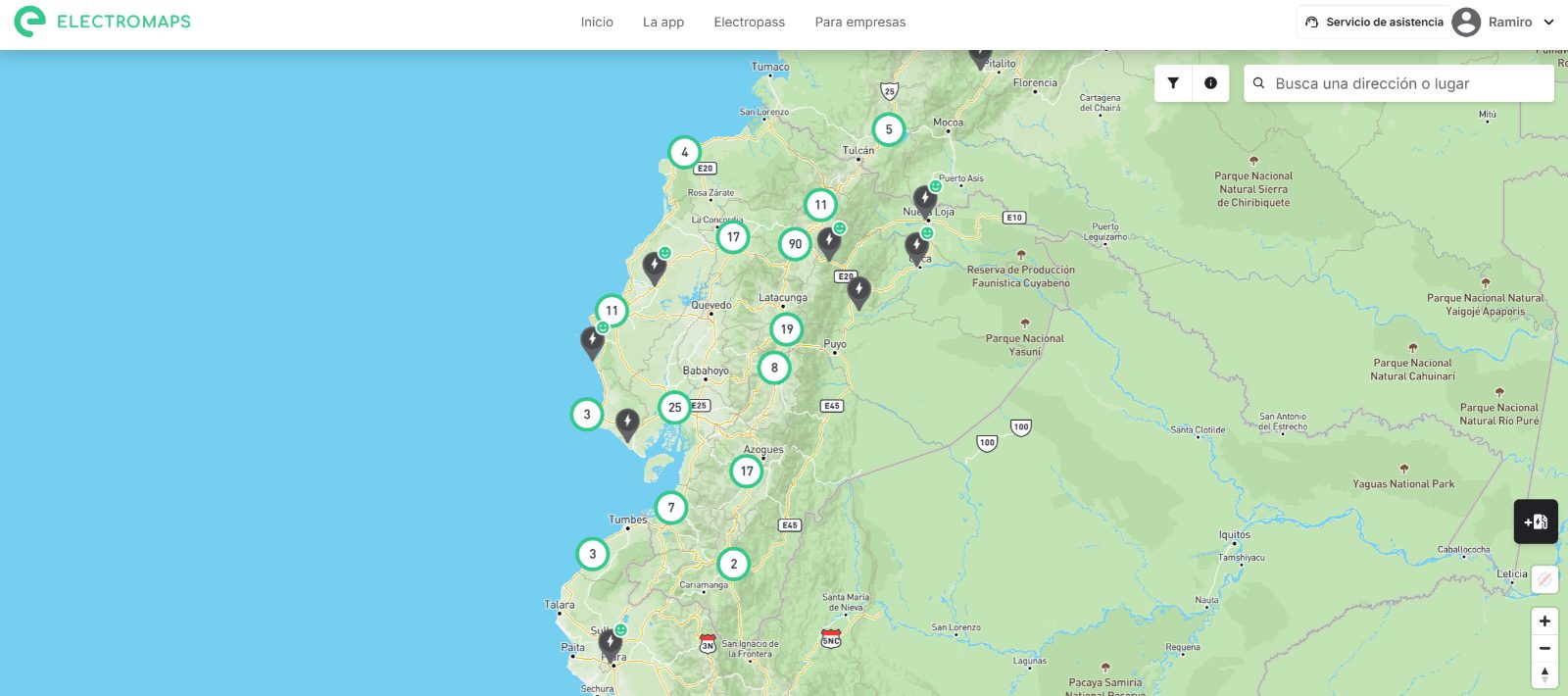
Task: Open cluster 3 near Talara coast
Action: (592, 554)
